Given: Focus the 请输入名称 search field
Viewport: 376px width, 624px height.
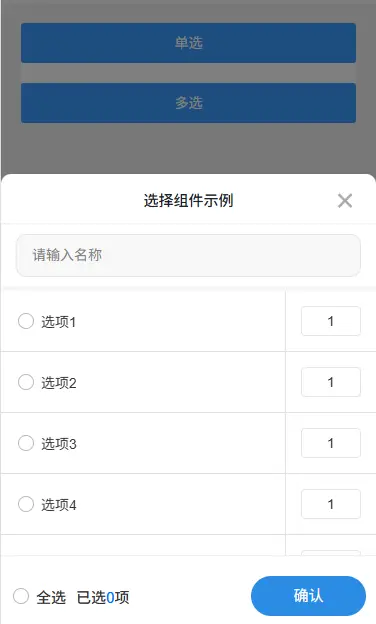Looking at the screenshot, I should tap(188, 255).
